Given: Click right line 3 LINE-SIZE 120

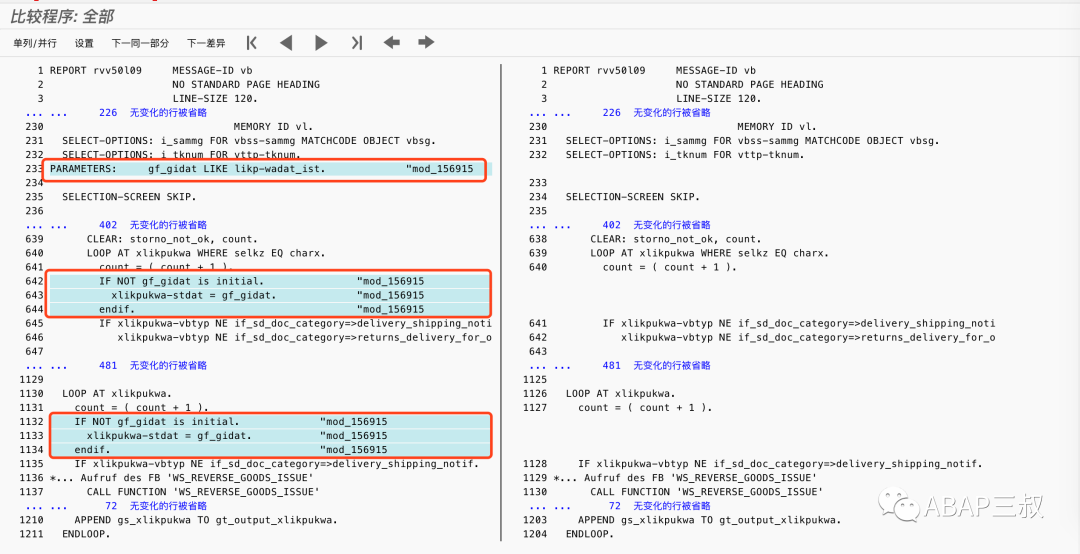Looking at the screenshot, I should [718, 99].
